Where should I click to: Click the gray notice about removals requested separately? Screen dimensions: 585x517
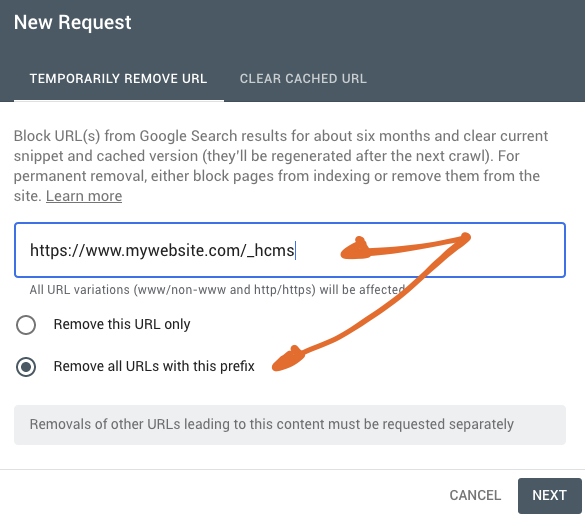pos(290,425)
